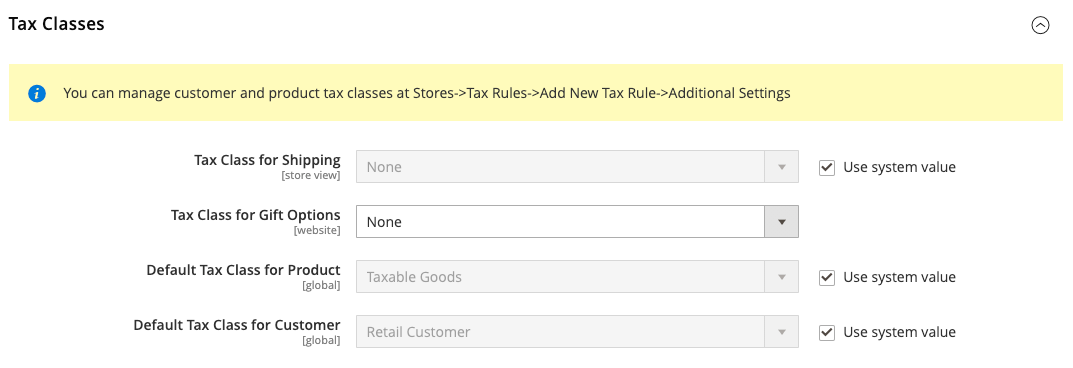Screen dimensions: 1073x368
Task: Uncheck Use system value for Product tax class
Action: pos(827,277)
